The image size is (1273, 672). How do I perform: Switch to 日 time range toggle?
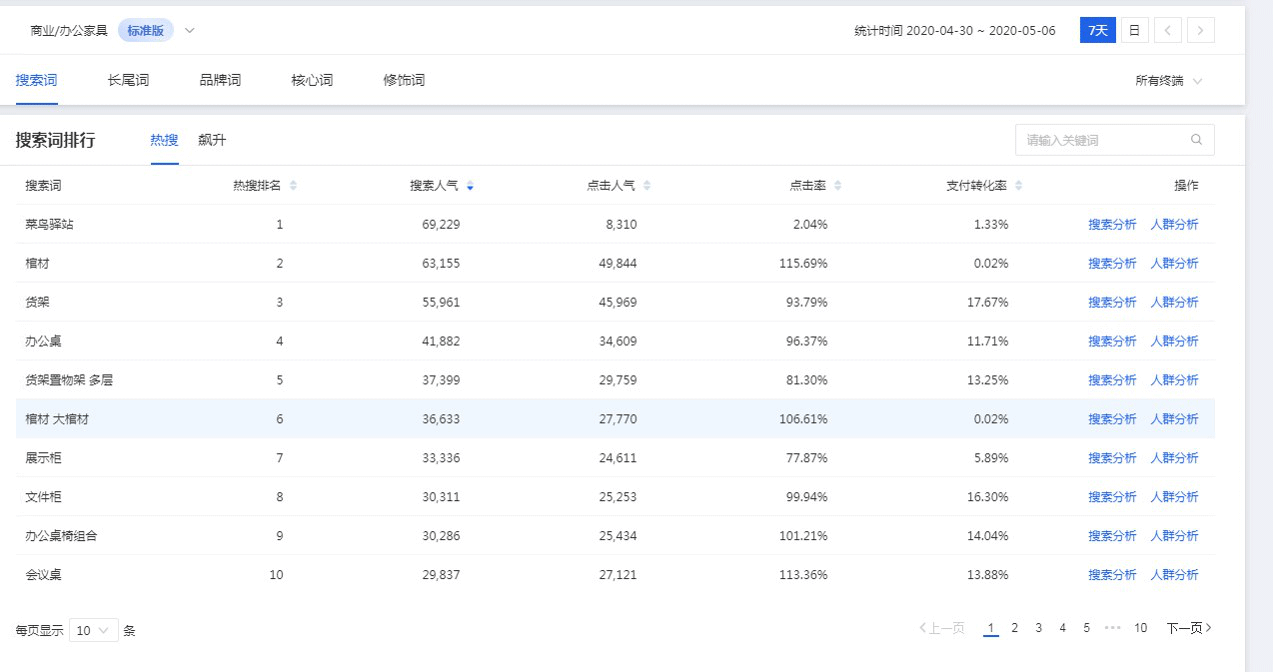tap(1134, 30)
